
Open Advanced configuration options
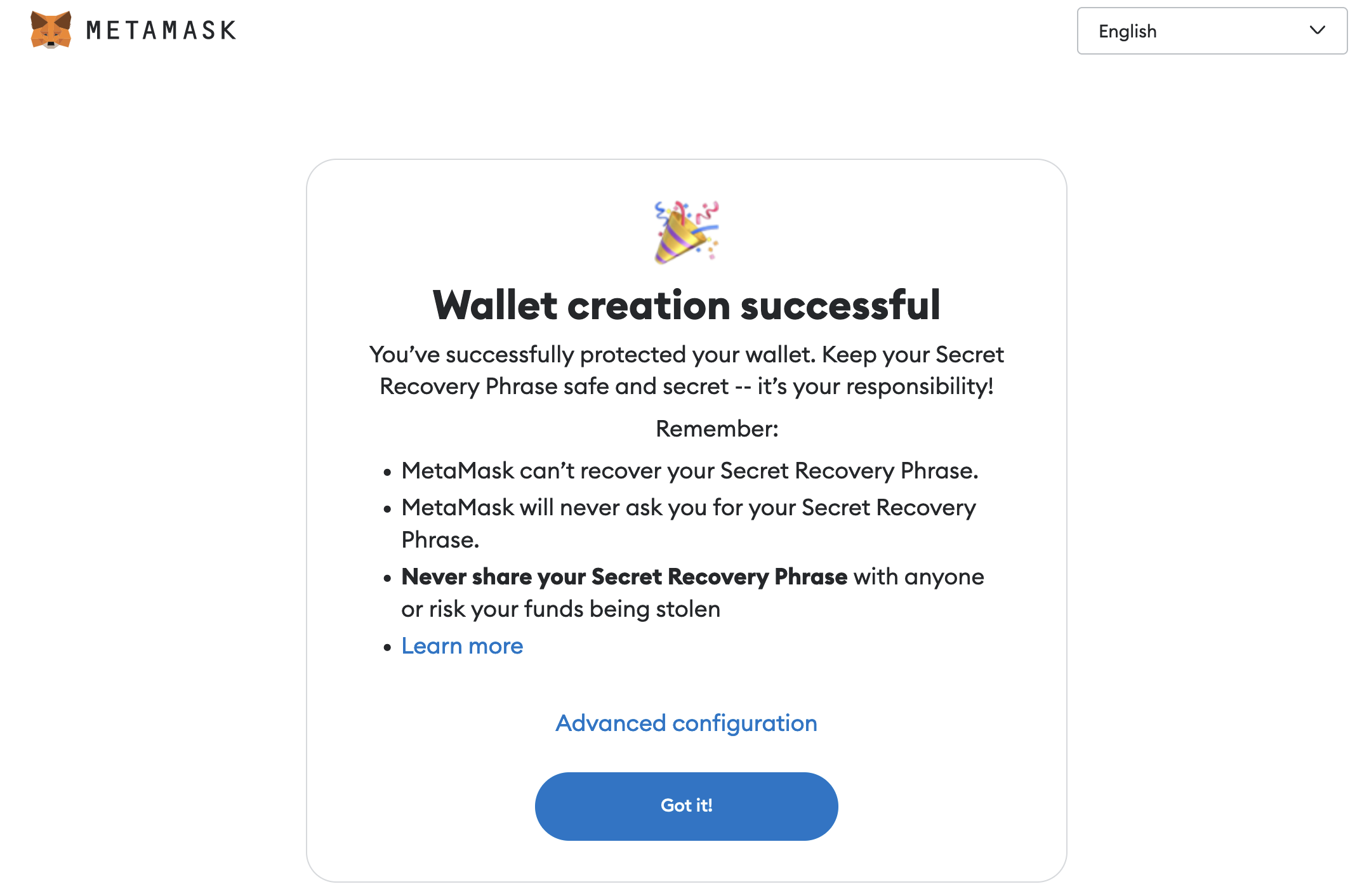(686, 723)
